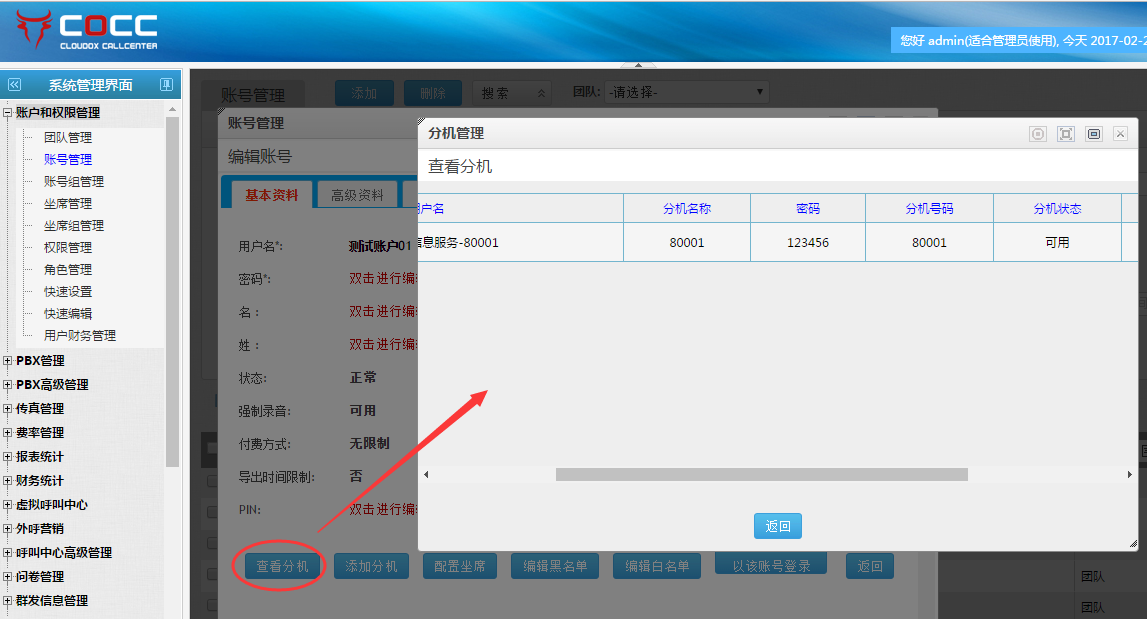The width and height of the screenshot is (1147, 619).
Task: Click the right arrow of horizontal scrollbar
Action: click(x=1130, y=475)
